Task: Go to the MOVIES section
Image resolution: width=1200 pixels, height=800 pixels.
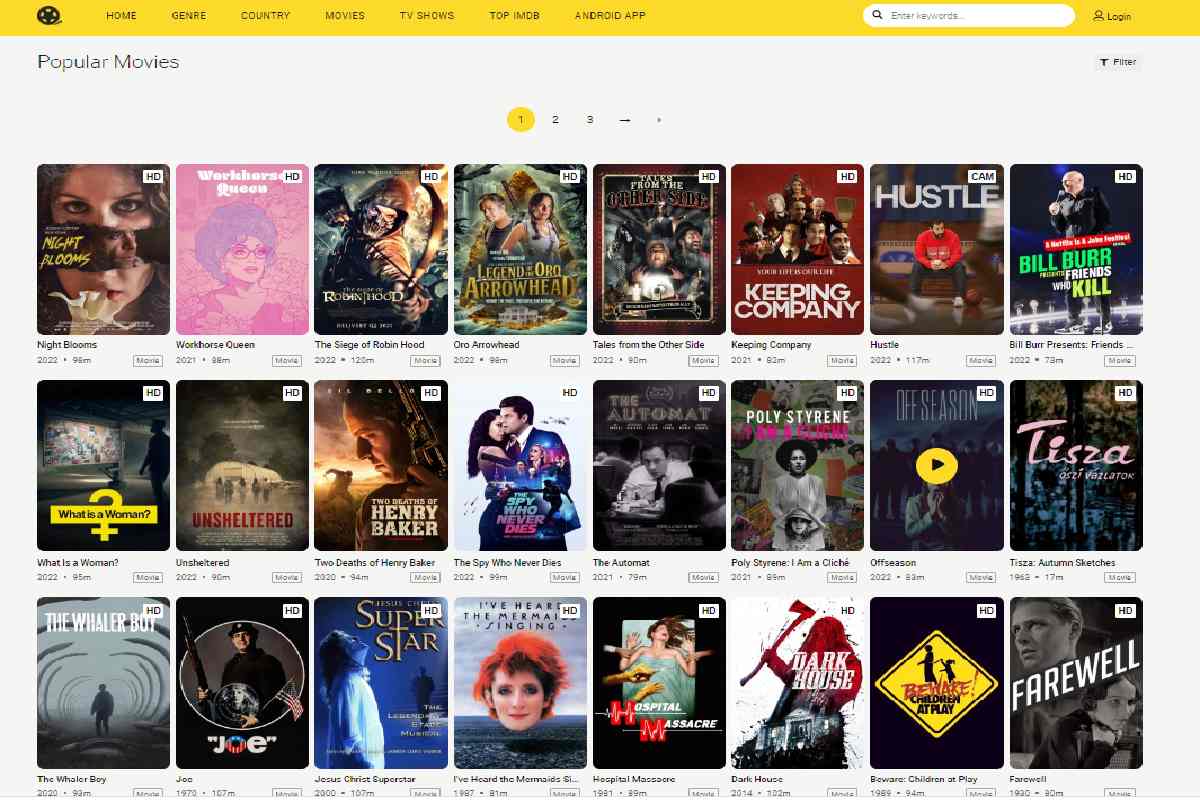Action: tap(345, 16)
